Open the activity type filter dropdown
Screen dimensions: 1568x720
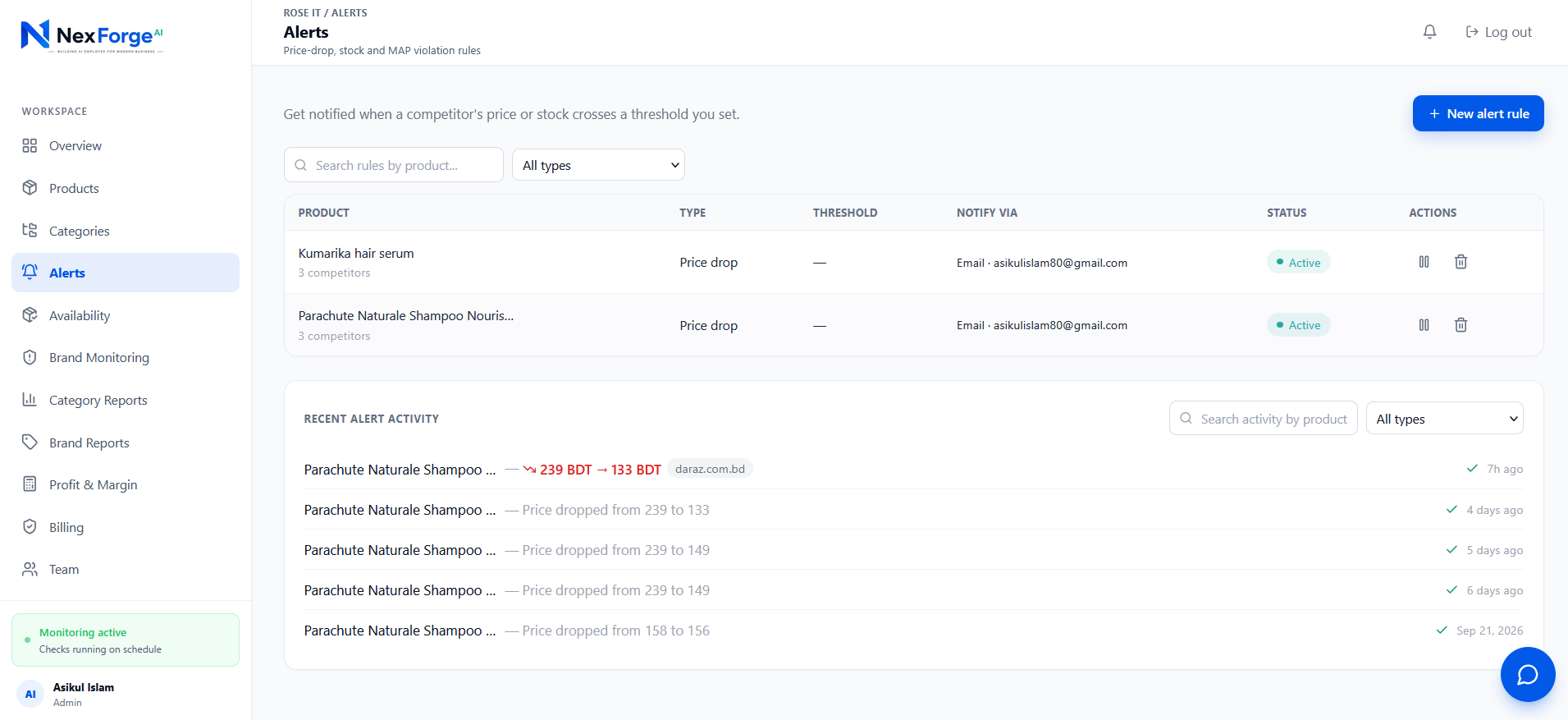(x=1444, y=419)
